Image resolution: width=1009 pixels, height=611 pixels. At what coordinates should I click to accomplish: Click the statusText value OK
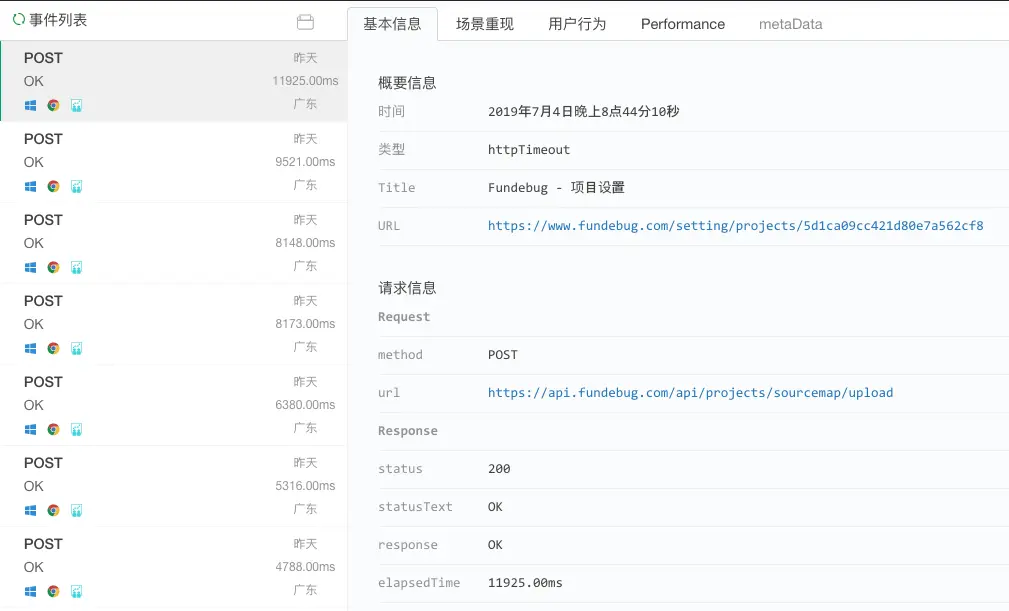[495, 507]
